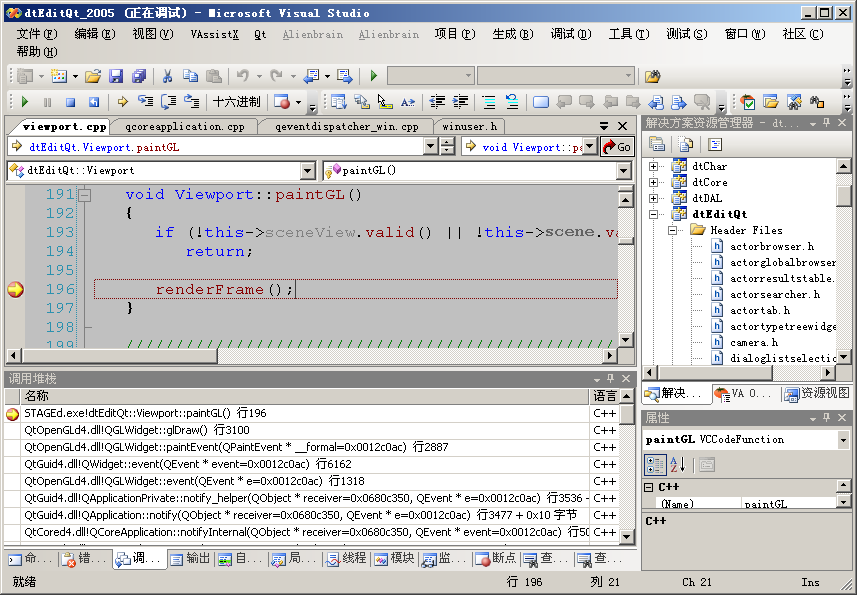
Task: Collapse paintGL function outline at line 191
Action: tap(85, 195)
